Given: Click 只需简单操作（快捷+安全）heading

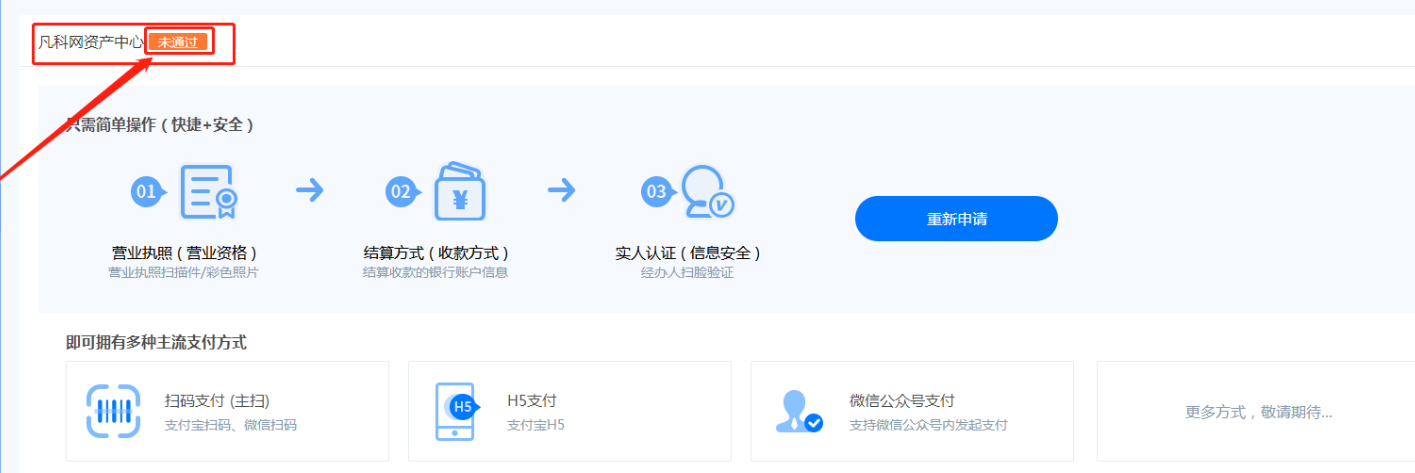Looking at the screenshot, I should [160, 125].
